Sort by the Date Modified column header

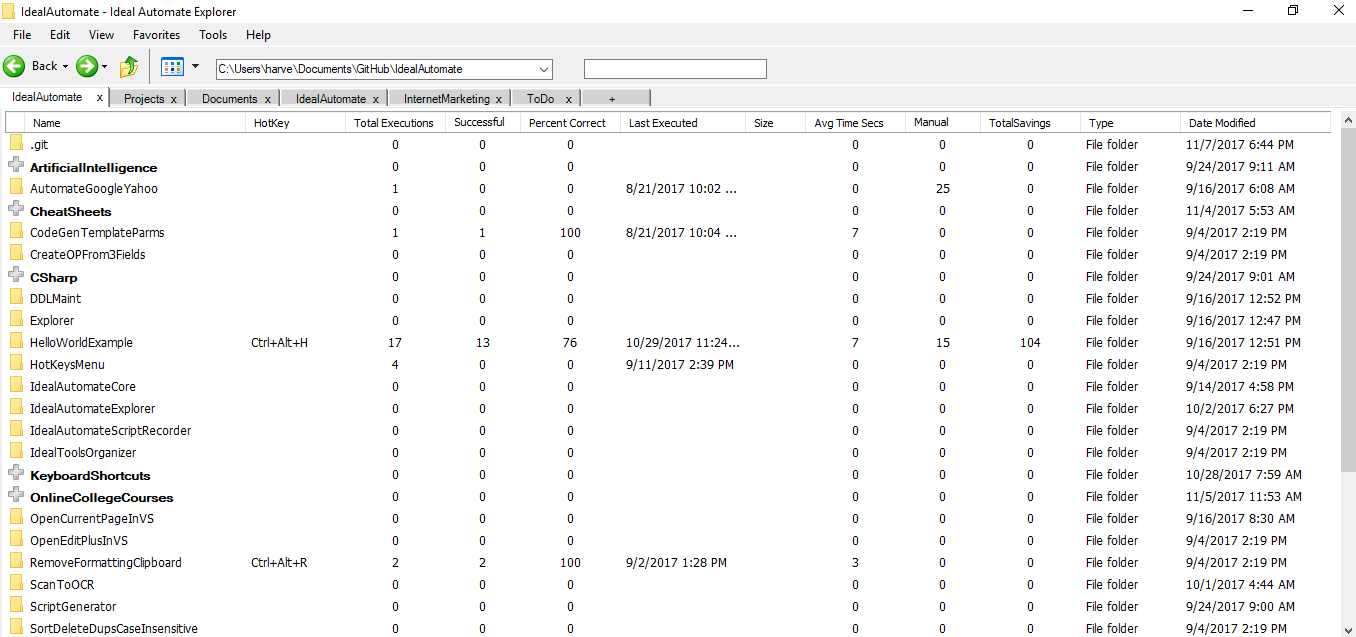1256,123
